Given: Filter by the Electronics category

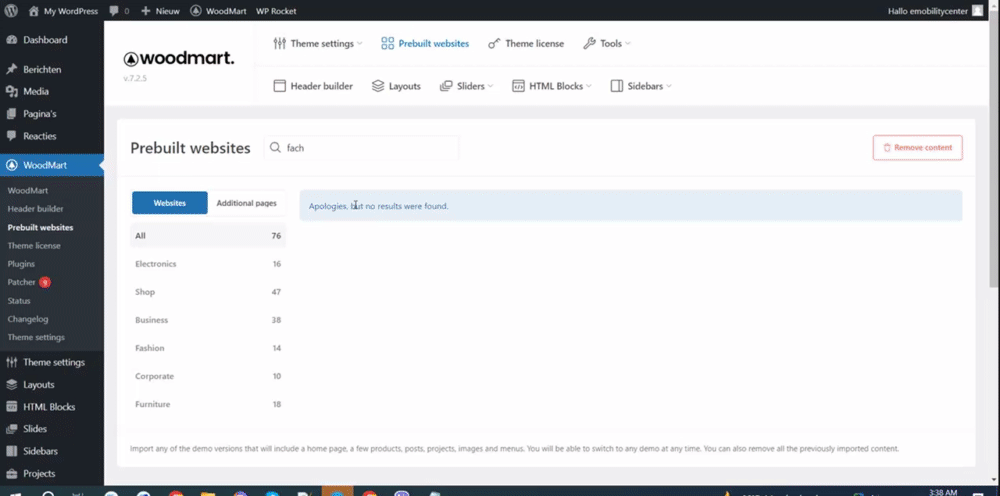Looking at the screenshot, I should [x=208, y=264].
